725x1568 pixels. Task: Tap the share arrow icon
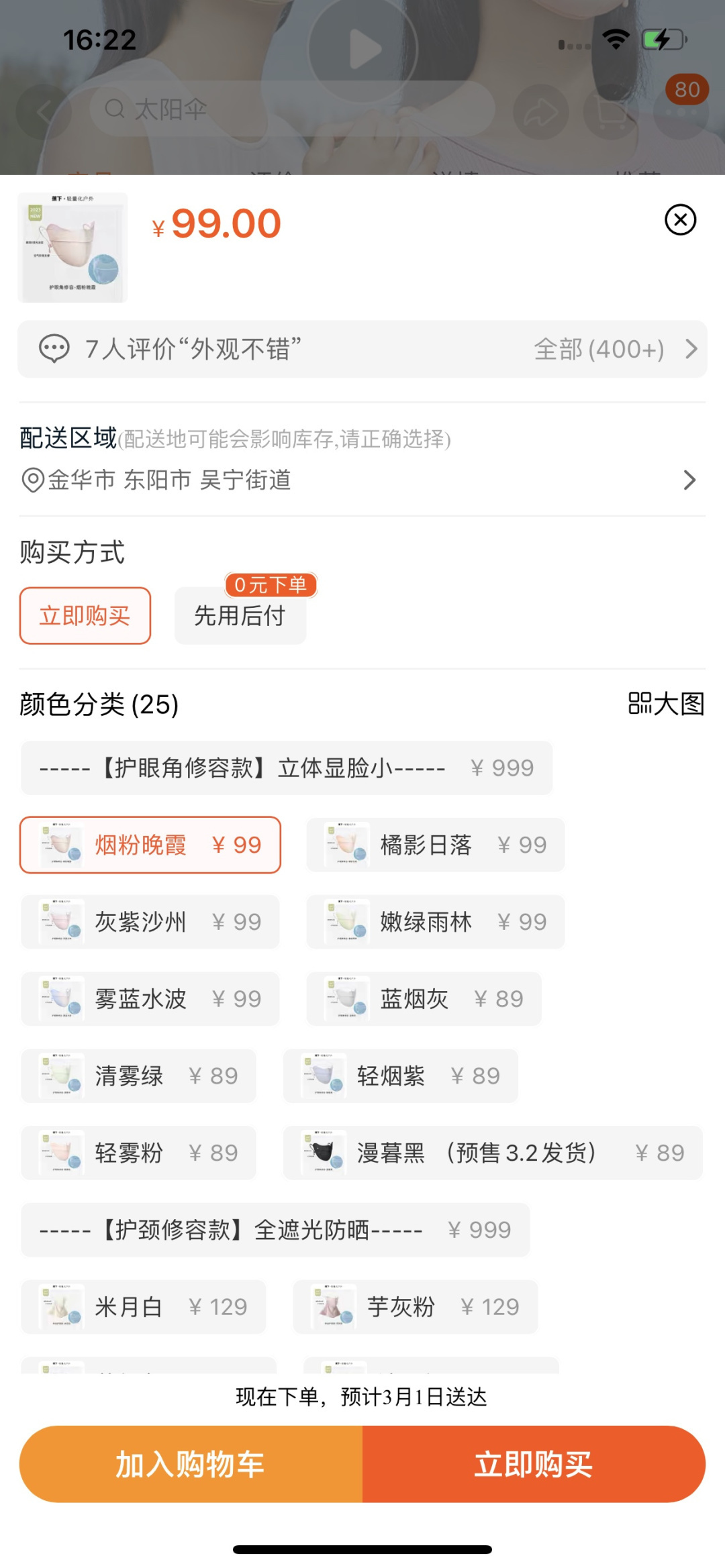pos(540,111)
